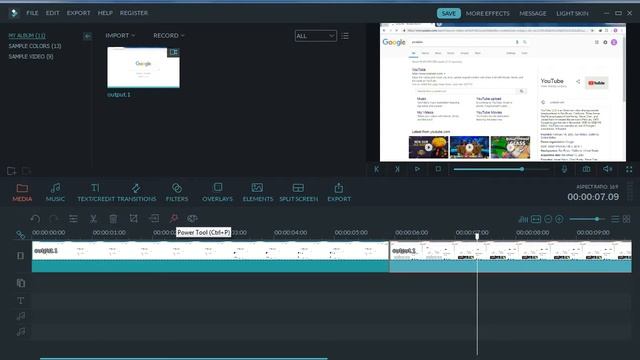The height and width of the screenshot is (360, 640).
Task: Zoom out timeline with minus icon
Action: 548,219
